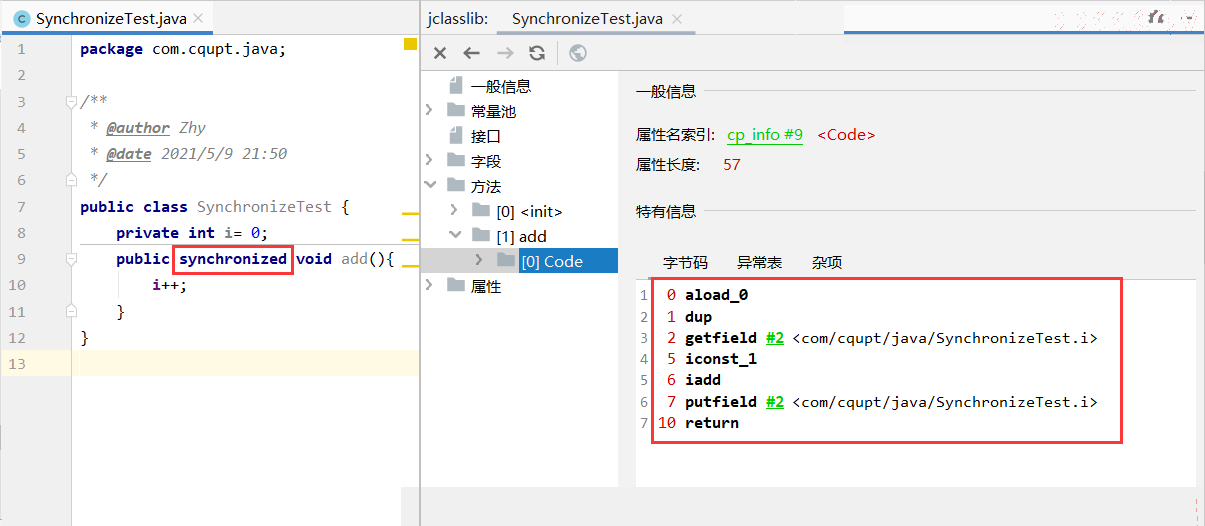
Task: Follow the #2 link on the getfield line
Action: click(x=775, y=338)
